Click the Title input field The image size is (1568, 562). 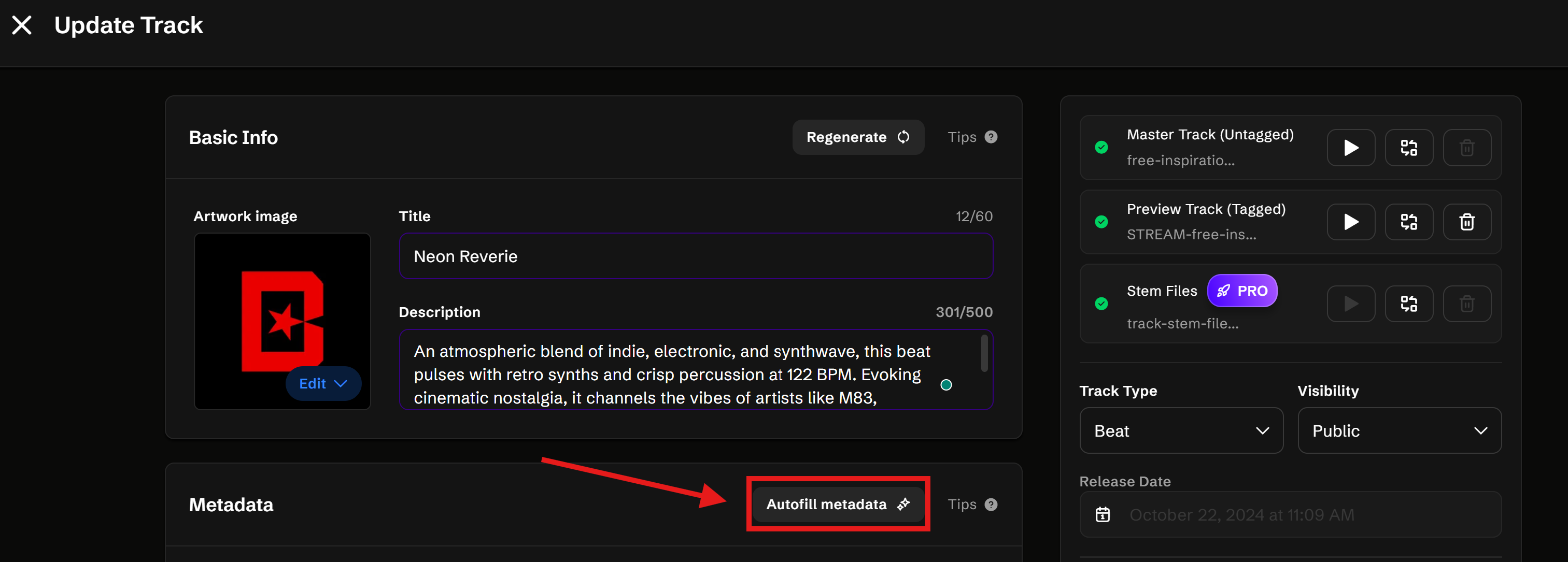[695, 257]
